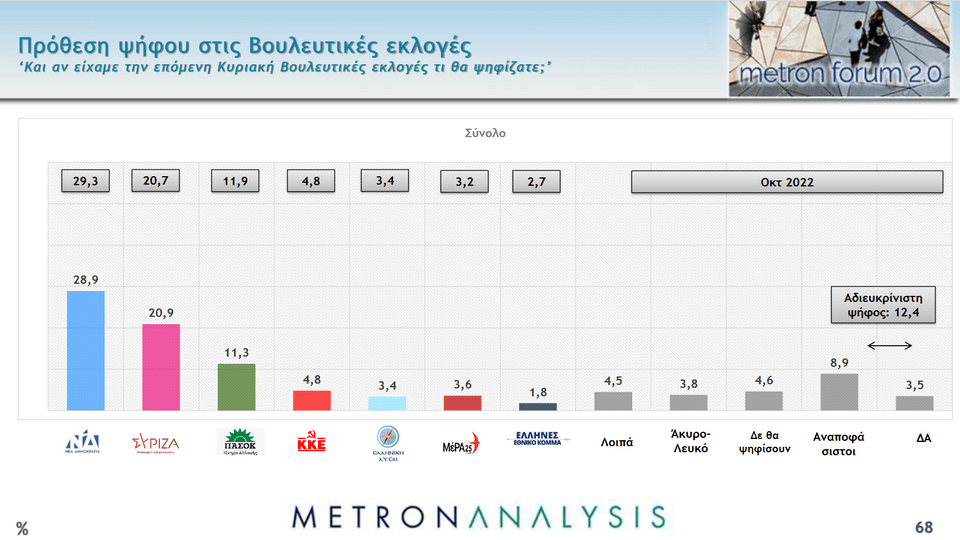Click the 20,7 previous value box
The height and width of the screenshot is (540, 960).
(156, 181)
